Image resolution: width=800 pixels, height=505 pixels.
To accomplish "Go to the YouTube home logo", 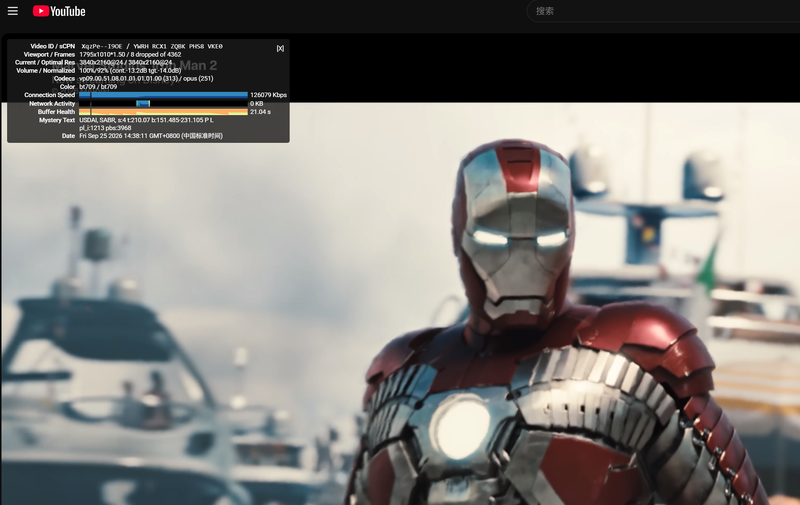I will coord(59,11).
